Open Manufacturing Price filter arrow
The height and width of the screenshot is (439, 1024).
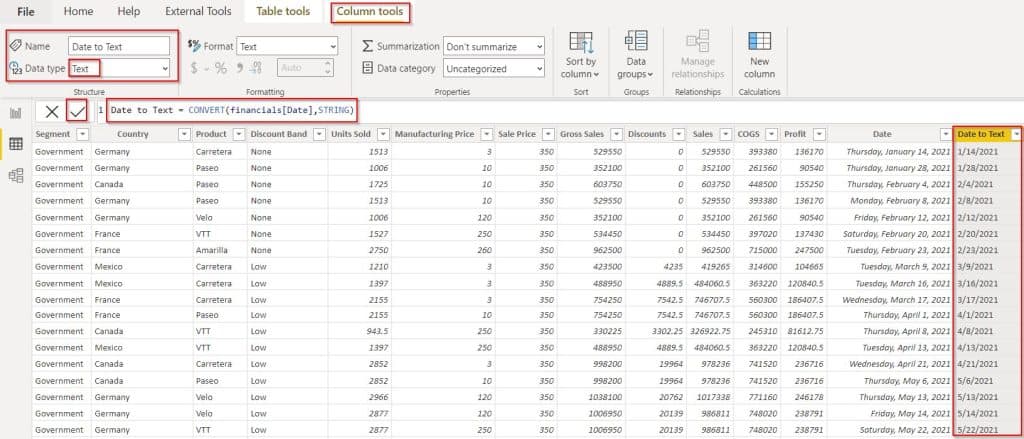pos(487,134)
